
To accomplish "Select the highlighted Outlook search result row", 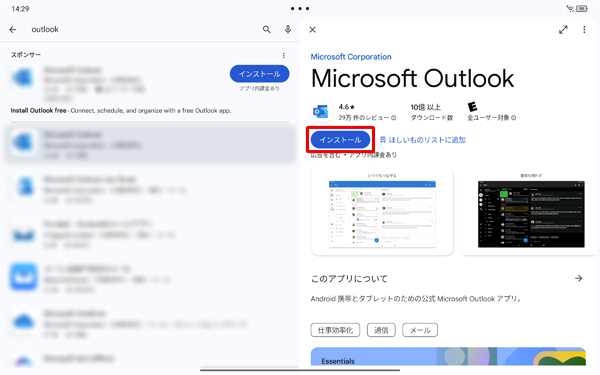I will point(150,145).
